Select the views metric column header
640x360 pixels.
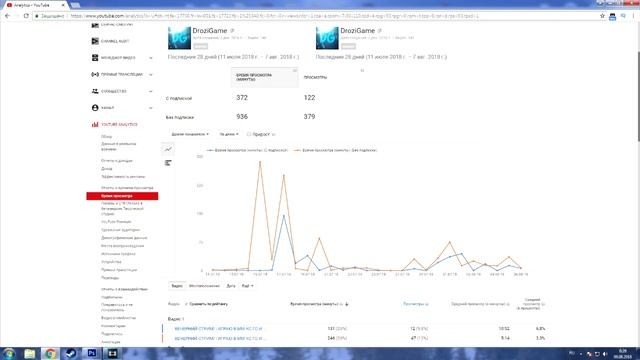315,78
